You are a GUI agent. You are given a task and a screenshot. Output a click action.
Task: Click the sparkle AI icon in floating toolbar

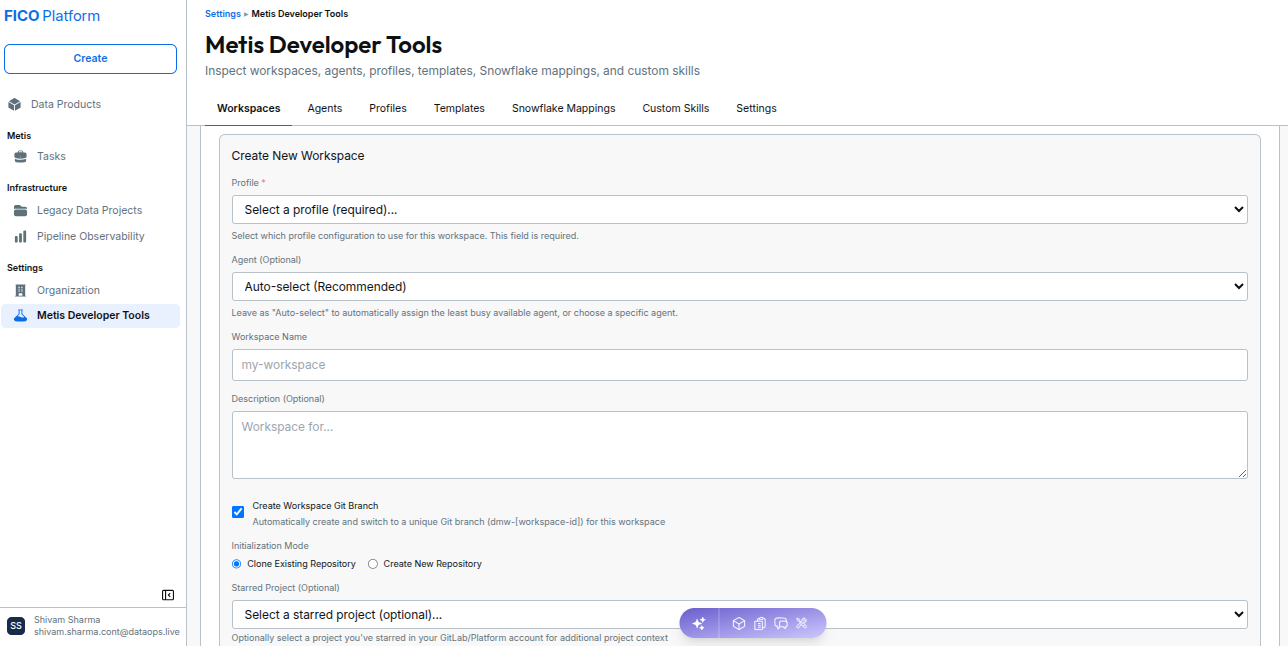coord(699,623)
